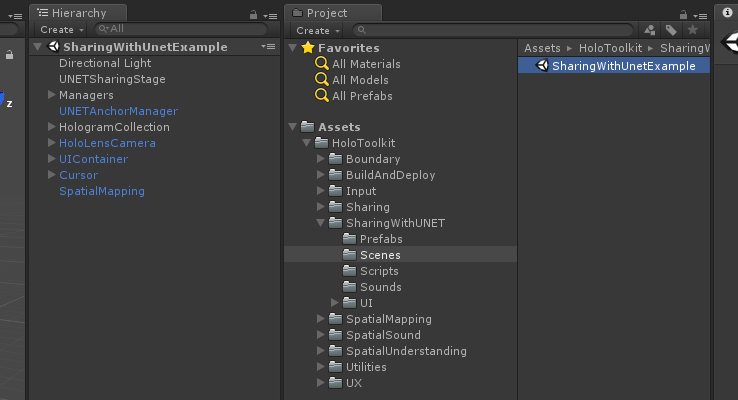
Task: Select the Scenes folder
Action: click(x=401, y=255)
